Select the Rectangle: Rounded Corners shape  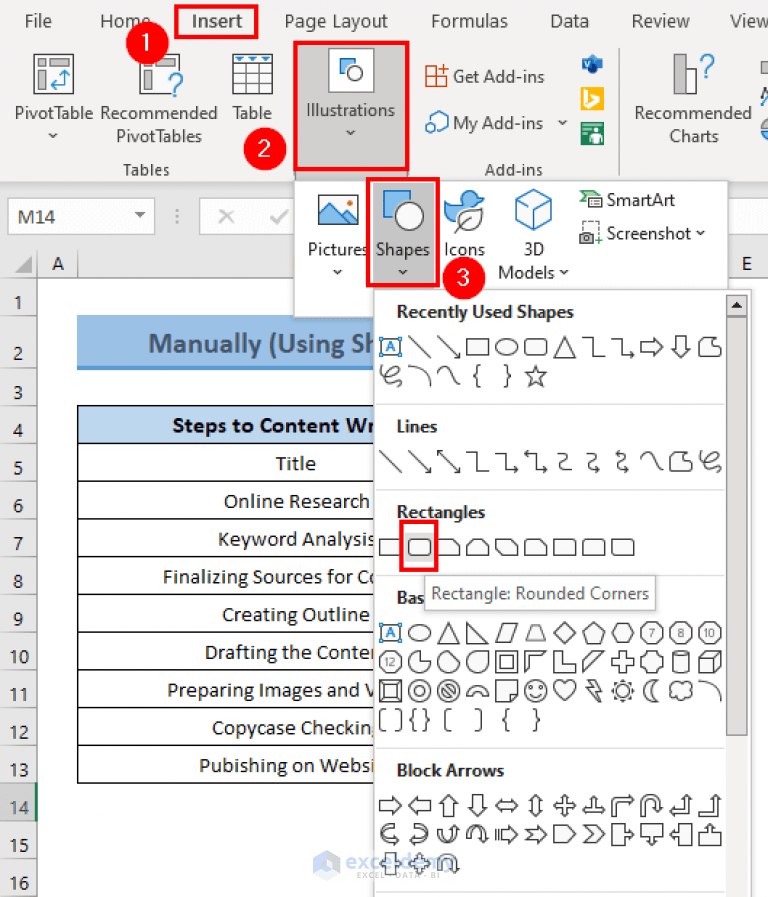pos(418,547)
